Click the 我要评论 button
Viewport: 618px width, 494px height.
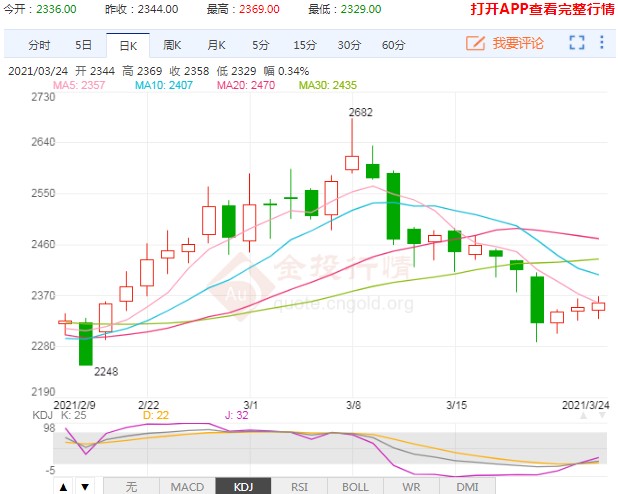tap(517, 44)
